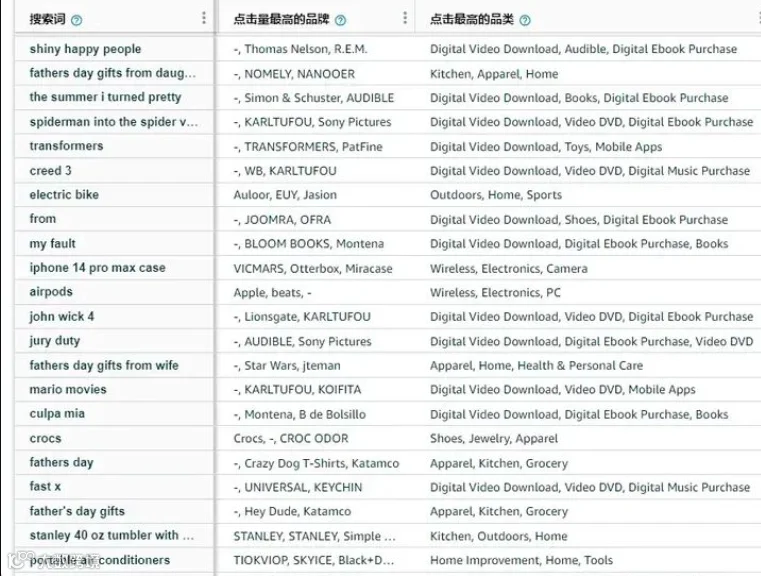The height and width of the screenshot is (576, 761).
Task: Click category cell 'Wireless, Electronics, Camera'
Action: click(509, 269)
